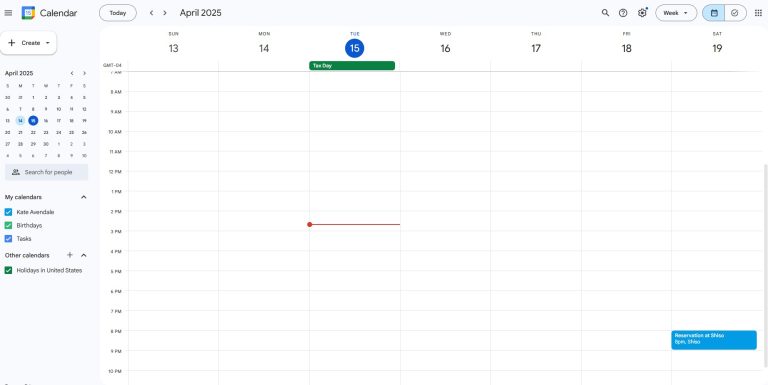Select Saturday 19 column header

point(717,44)
